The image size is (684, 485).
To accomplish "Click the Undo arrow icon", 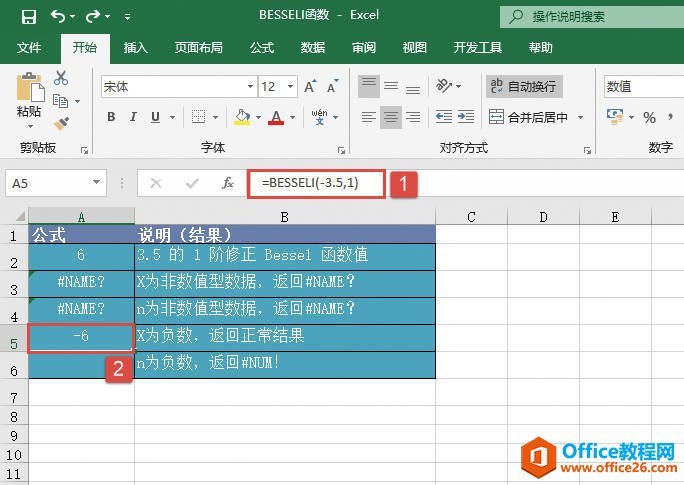I will (x=58, y=16).
